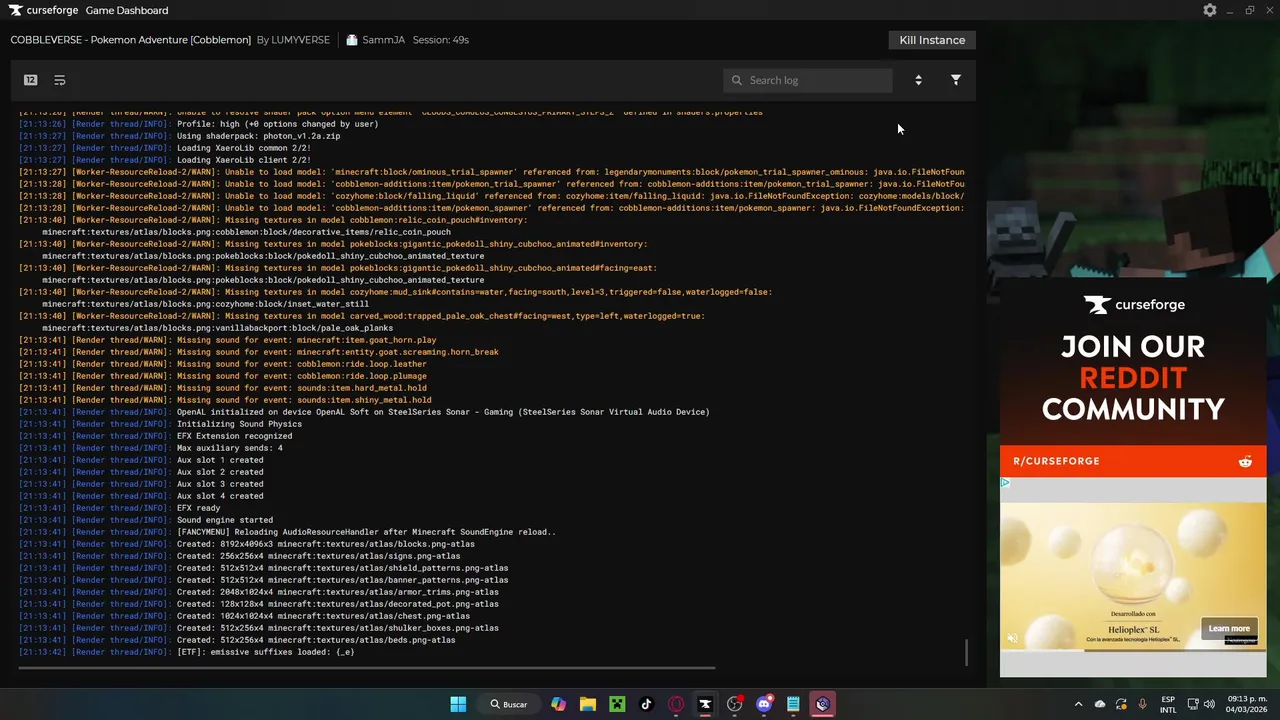Click the horizontal log scrollbar

tap(365, 668)
